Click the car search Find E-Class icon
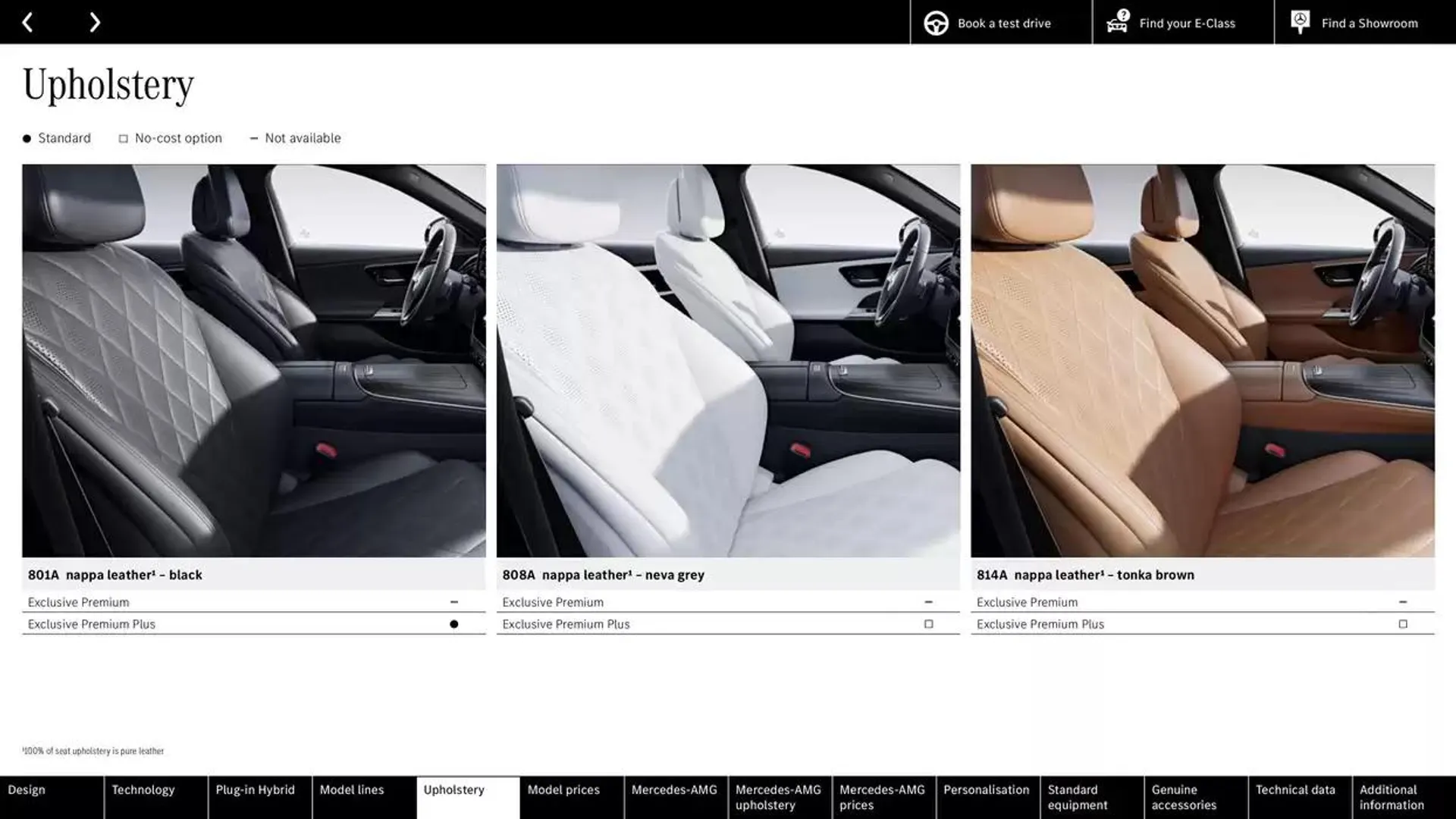The height and width of the screenshot is (819, 1456). (x=1116, y=22)
